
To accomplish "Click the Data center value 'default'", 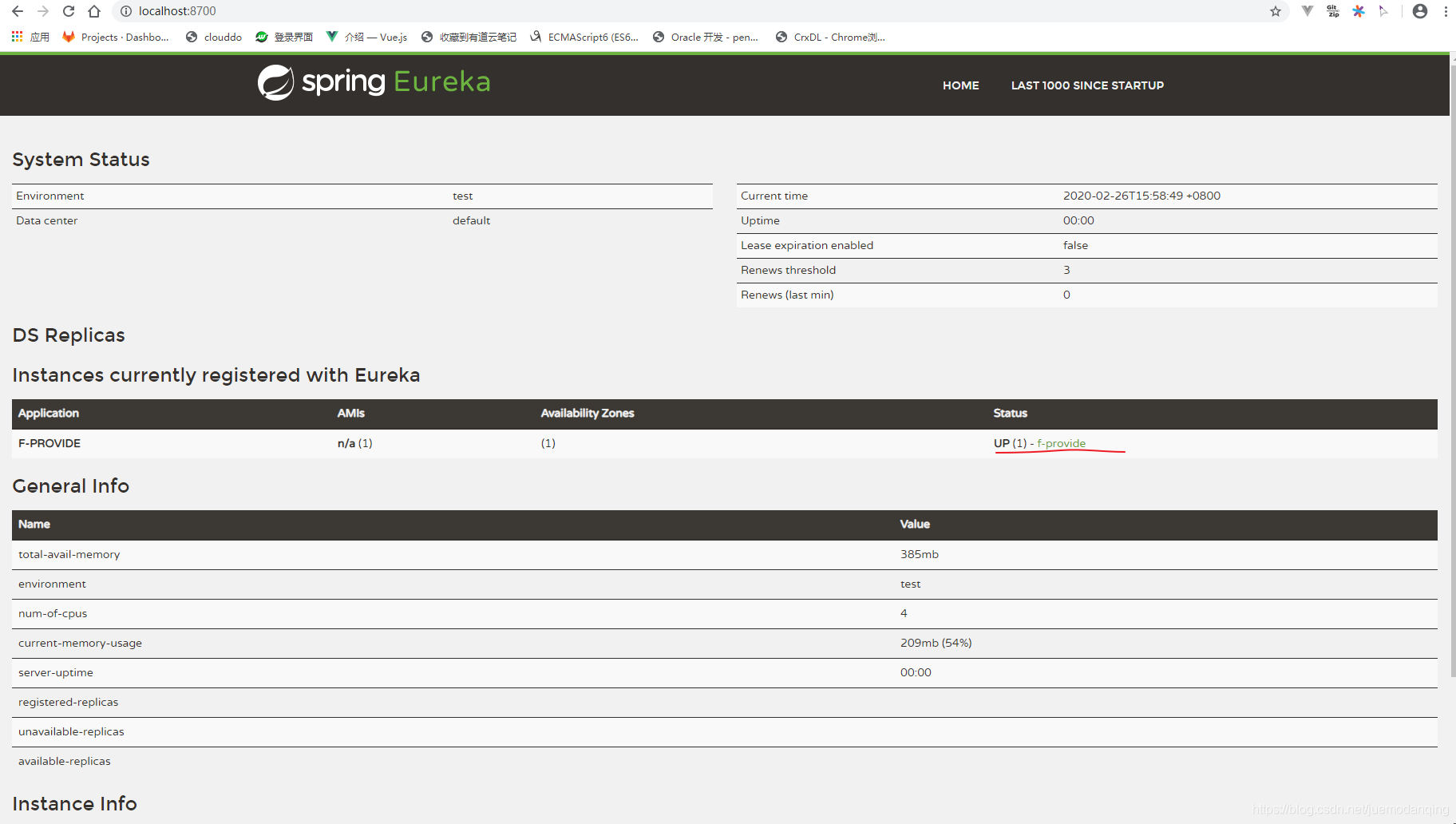I will [471, 220].
